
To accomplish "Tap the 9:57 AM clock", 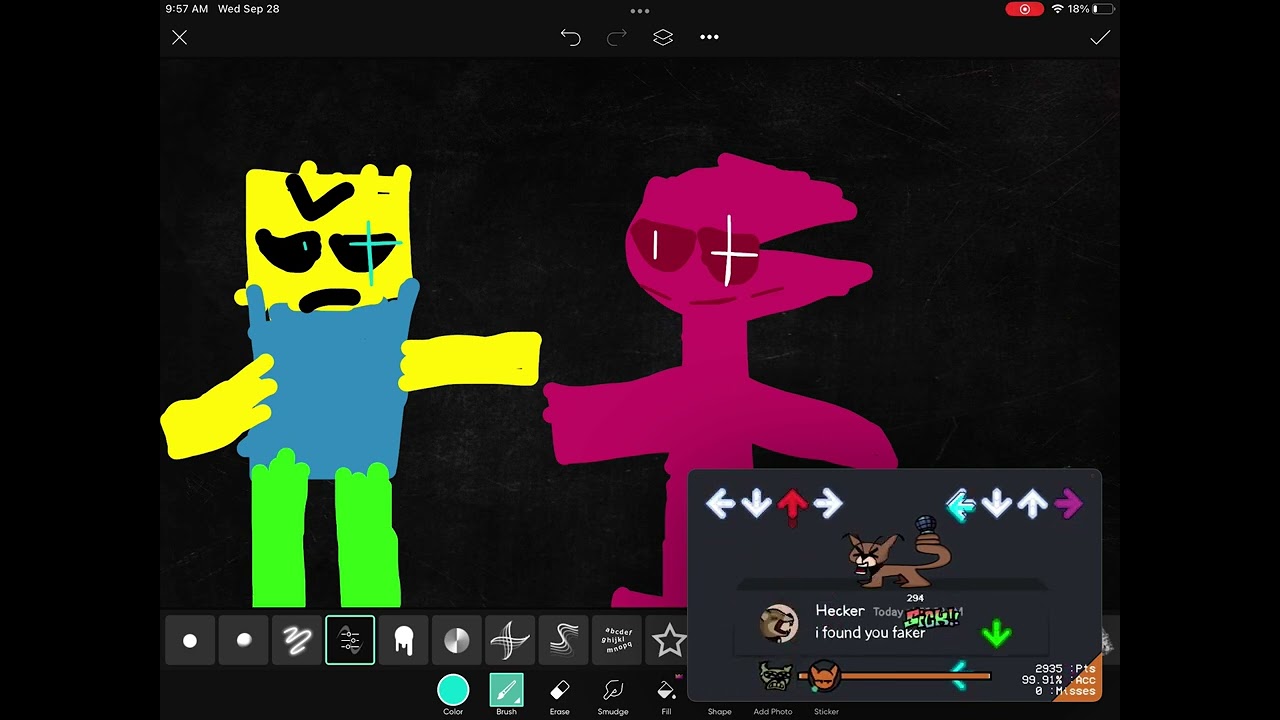I will pyautogui.click(x=187, y=9).
